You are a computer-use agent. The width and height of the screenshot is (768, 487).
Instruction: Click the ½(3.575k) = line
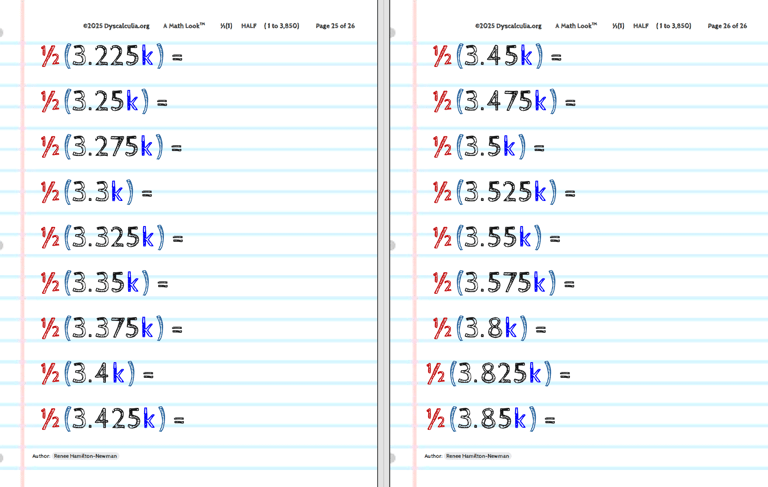click(504, 283)
